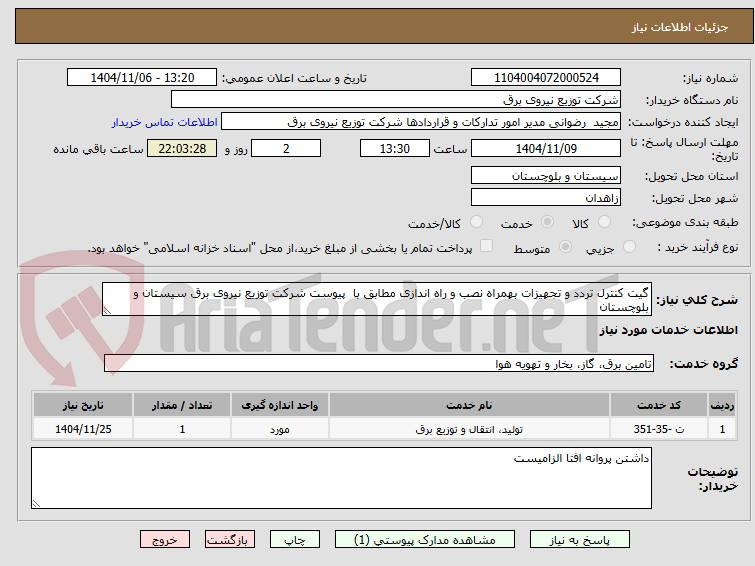Click the واحد اندازه گیری column header

280,405
